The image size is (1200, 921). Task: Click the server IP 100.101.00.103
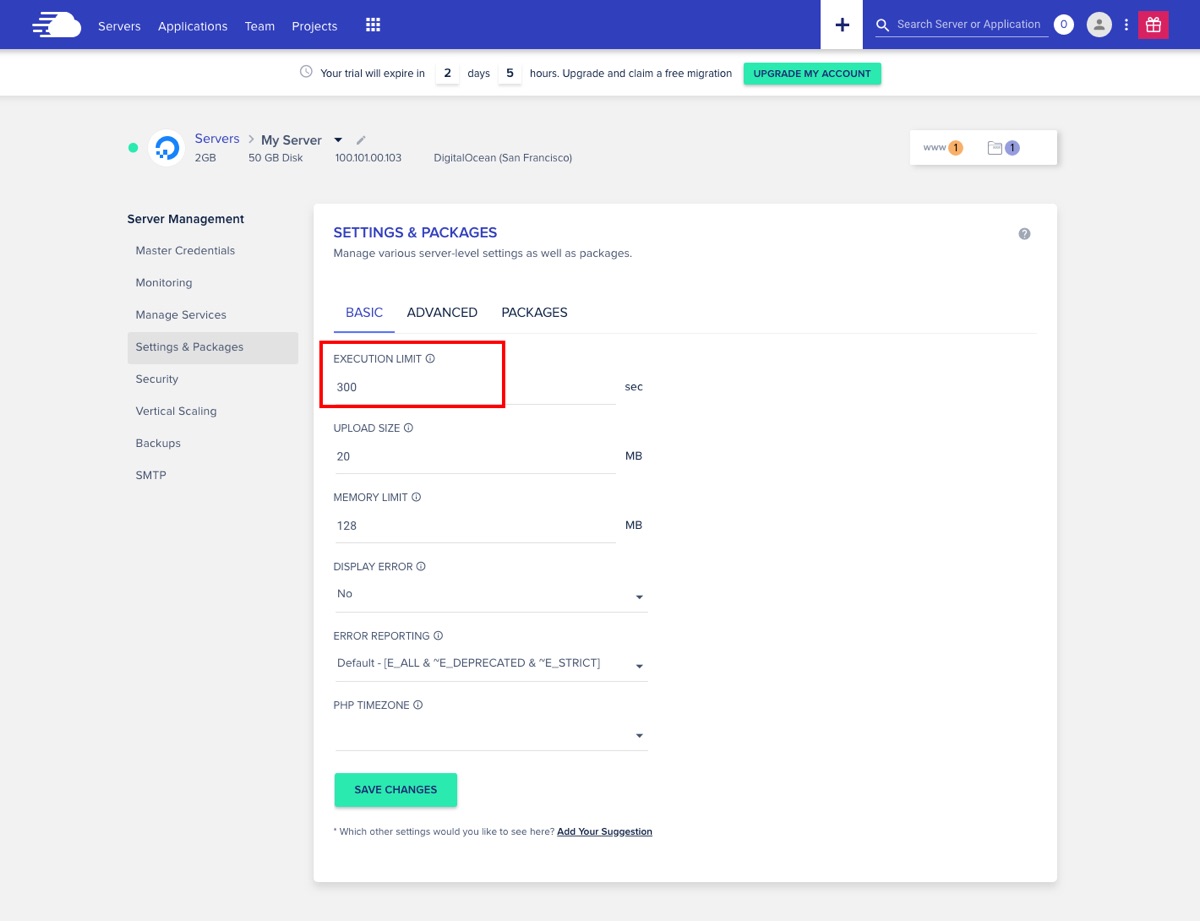click(368, 158)
